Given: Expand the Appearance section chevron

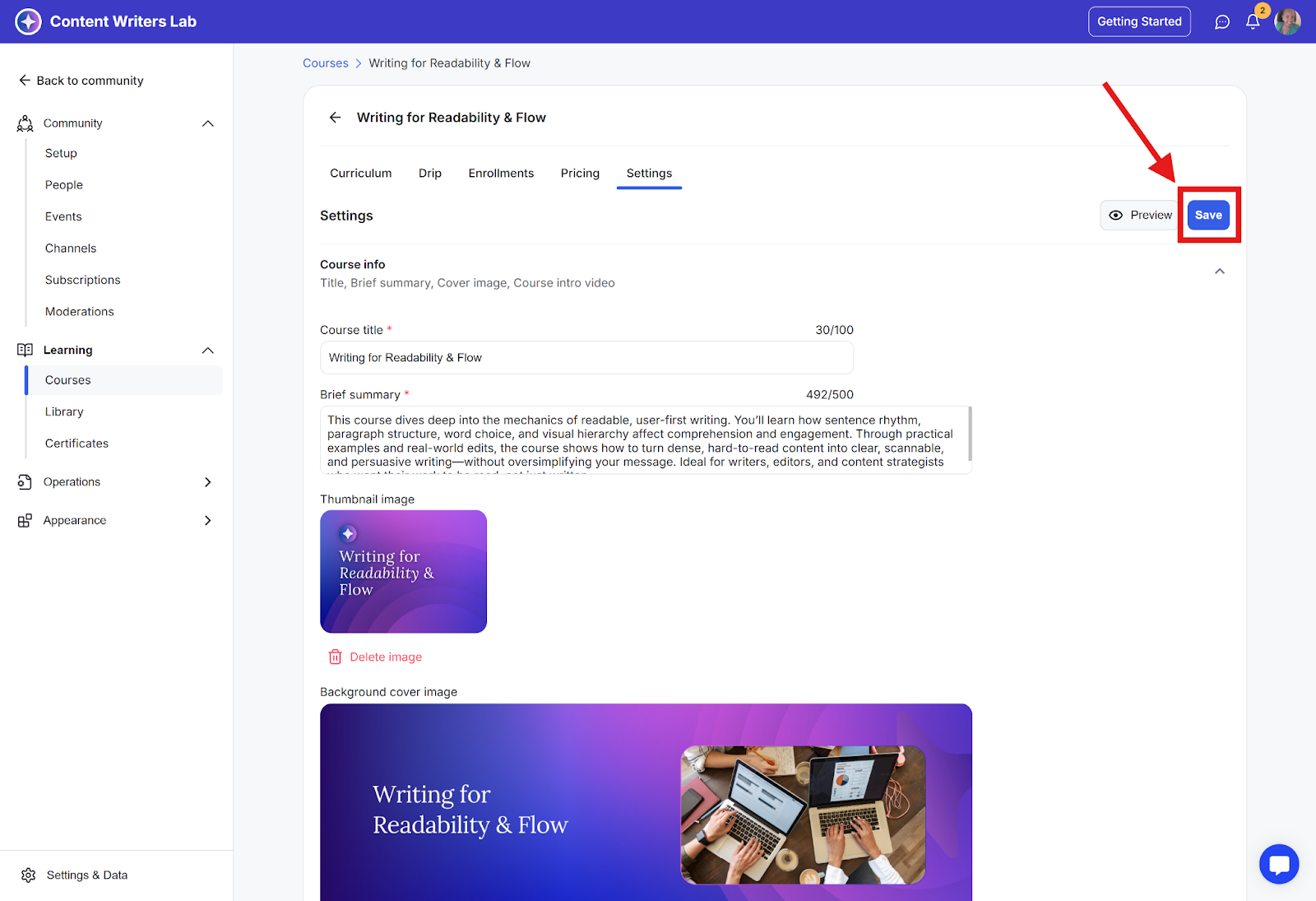Looking at the screenshot, I should [x=208, y=521].
